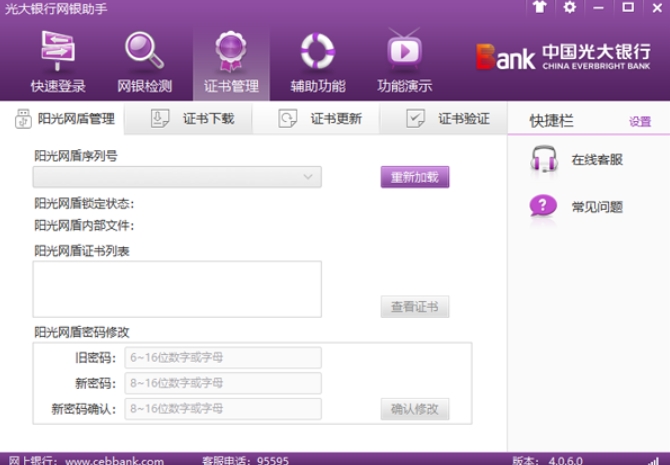Open the 常见问题 shortcut label
Image resolution: width=670 pixels, height=465 pixels.
(597, 207)
